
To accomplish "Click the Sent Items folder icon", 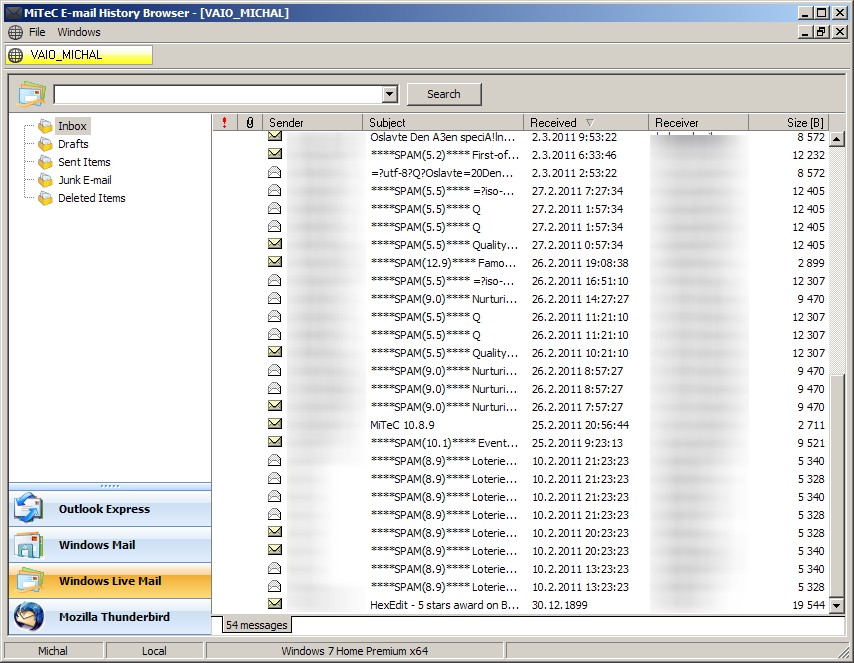I will pos(45,162).
